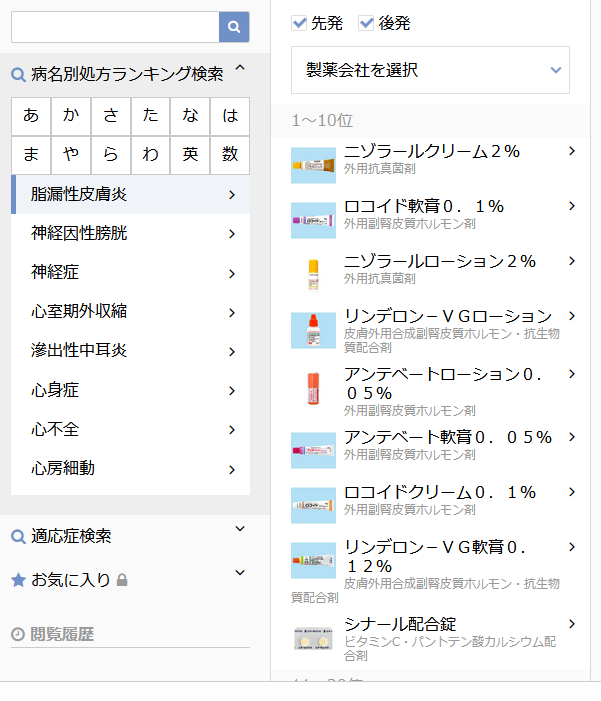Expand the 適応症検索 section
601x701 pixels.
[x=240, y=529]
